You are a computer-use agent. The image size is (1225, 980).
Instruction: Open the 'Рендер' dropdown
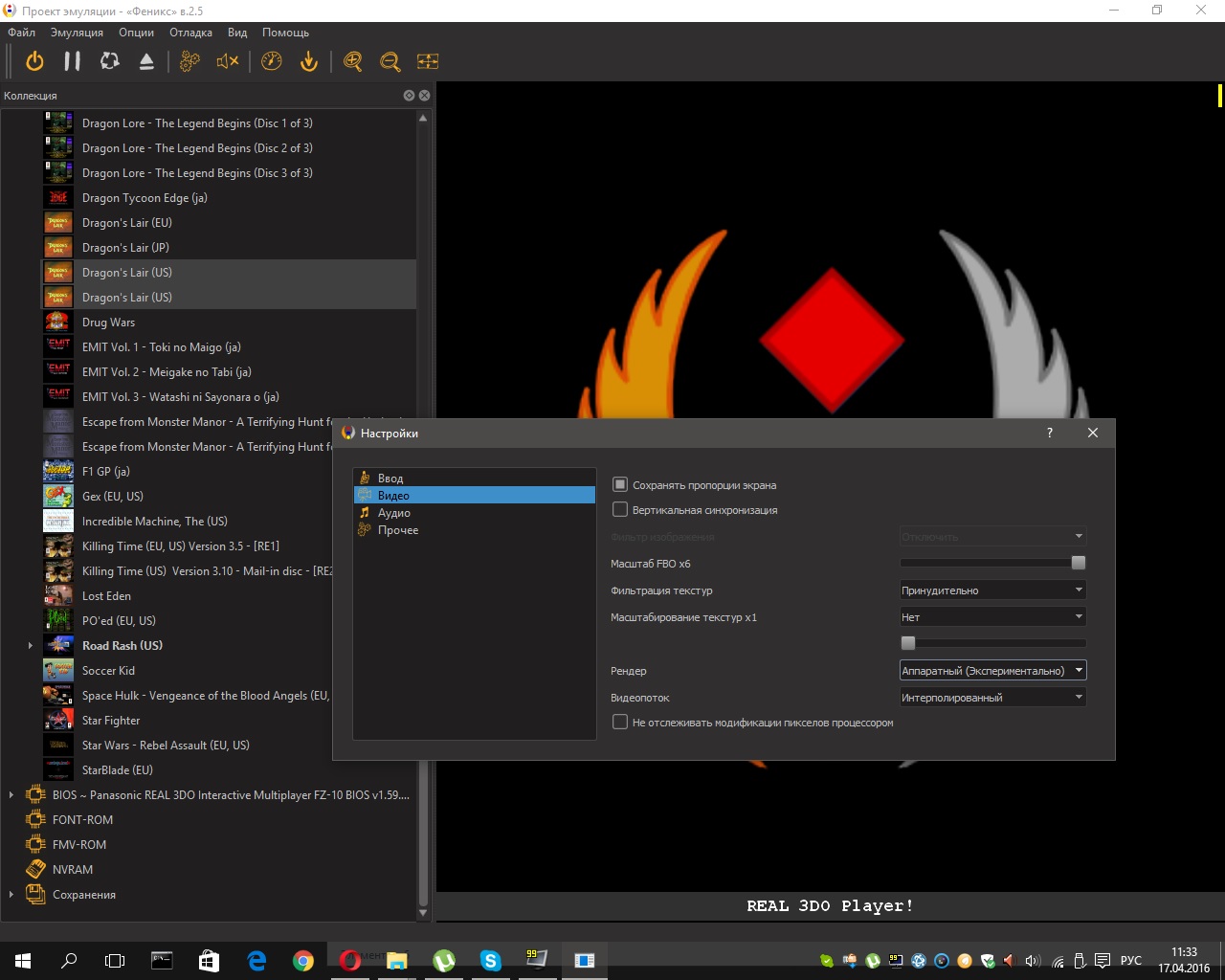[x=992, y=671]
